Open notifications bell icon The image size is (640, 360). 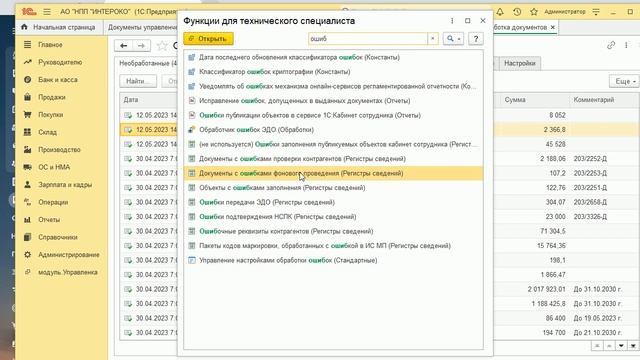500,12
